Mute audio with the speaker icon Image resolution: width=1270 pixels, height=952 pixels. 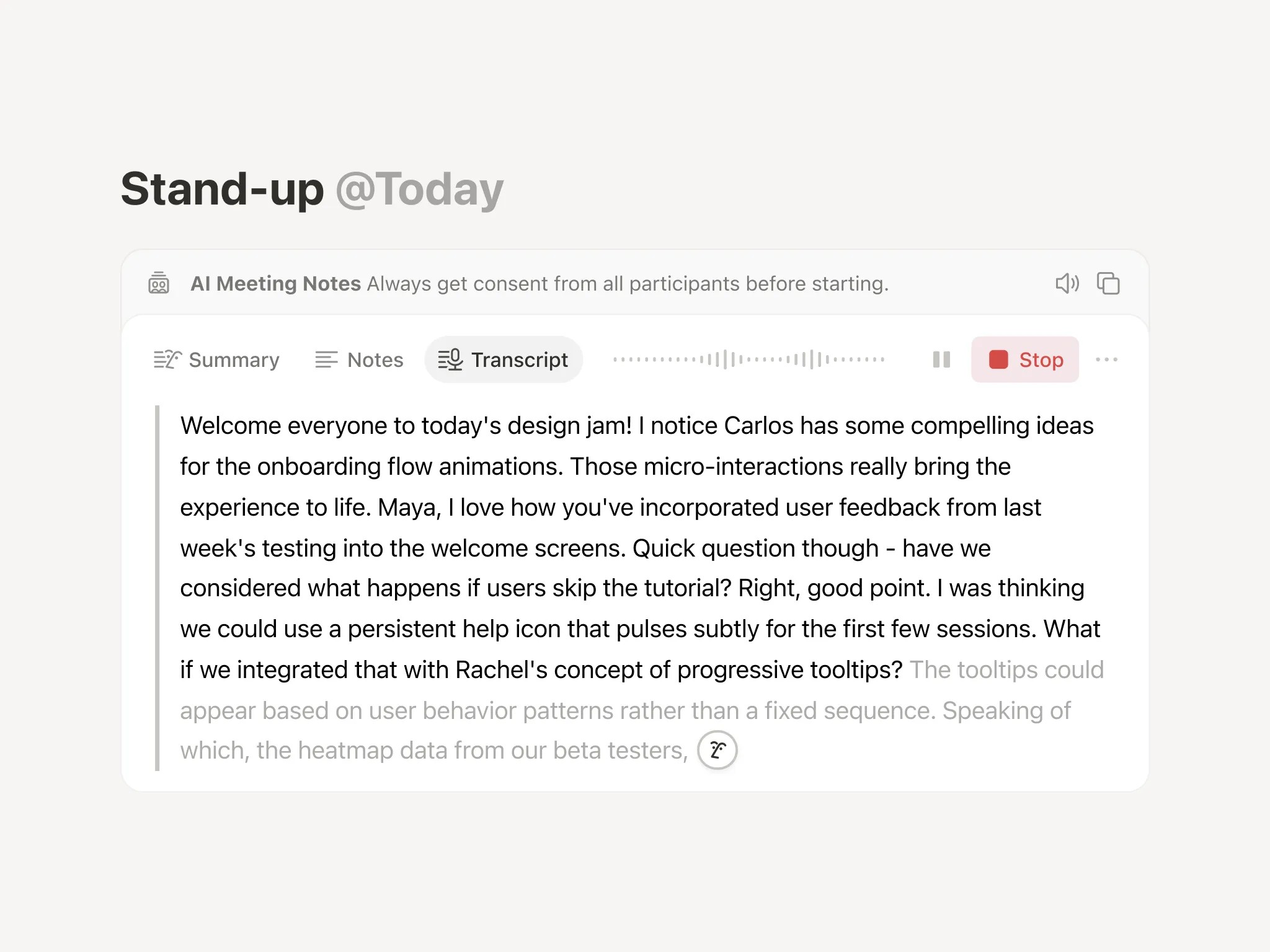coord(1067,283)
